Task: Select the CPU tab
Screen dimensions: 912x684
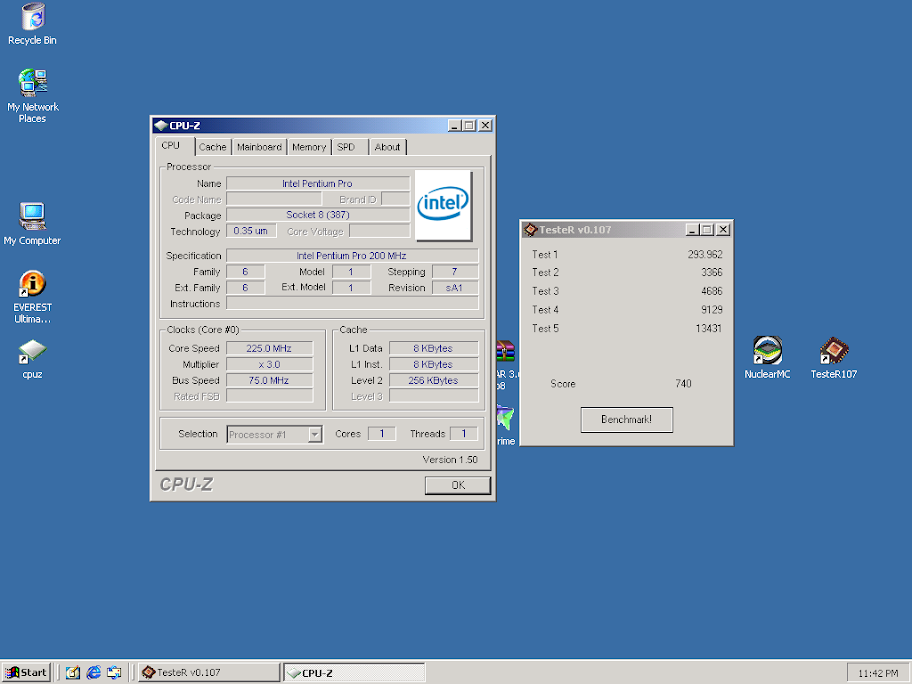Action: pos(172,145)
